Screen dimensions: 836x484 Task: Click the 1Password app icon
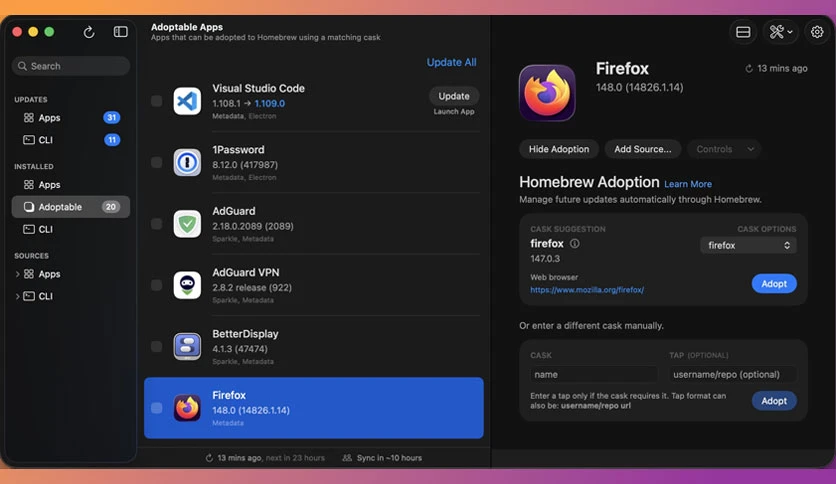tap(187, 162)
